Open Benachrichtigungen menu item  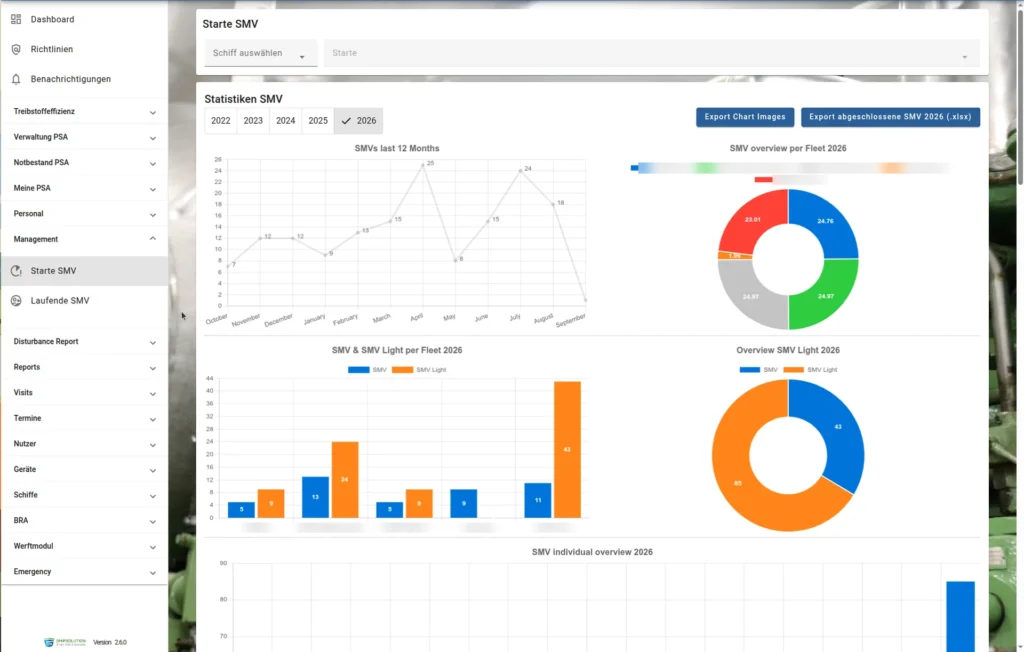tap(84, 79)
